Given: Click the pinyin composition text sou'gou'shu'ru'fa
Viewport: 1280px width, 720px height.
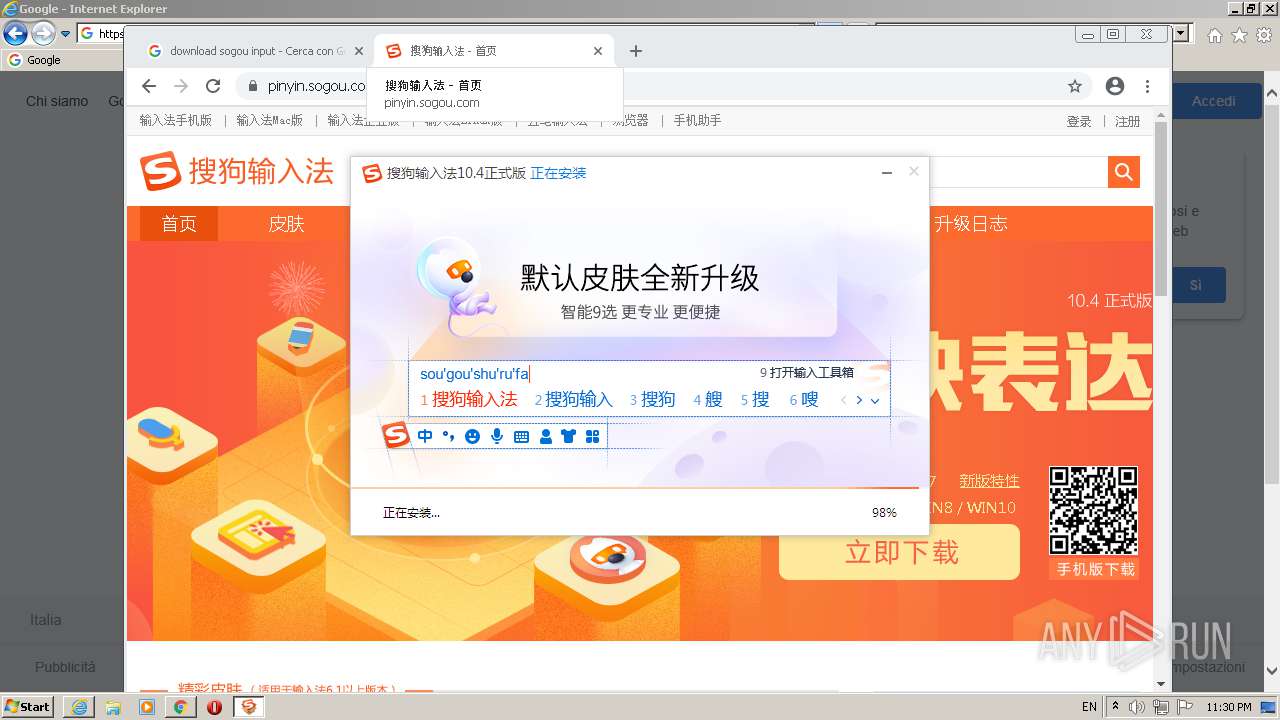Looking at the screenshot, I should (474, 373).
